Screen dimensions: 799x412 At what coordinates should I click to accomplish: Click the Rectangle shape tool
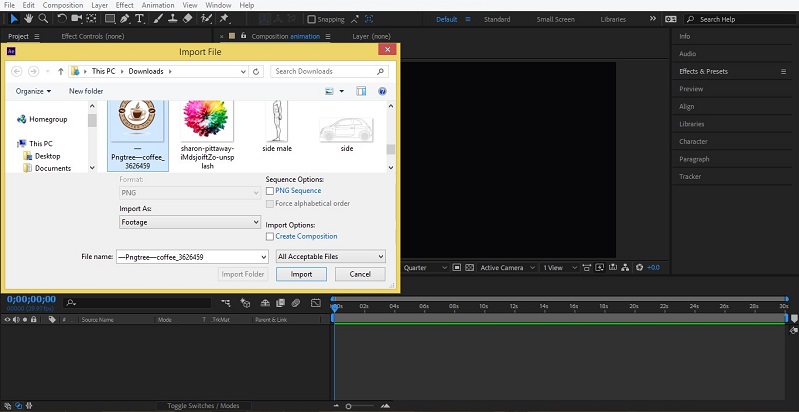(110, 19)
